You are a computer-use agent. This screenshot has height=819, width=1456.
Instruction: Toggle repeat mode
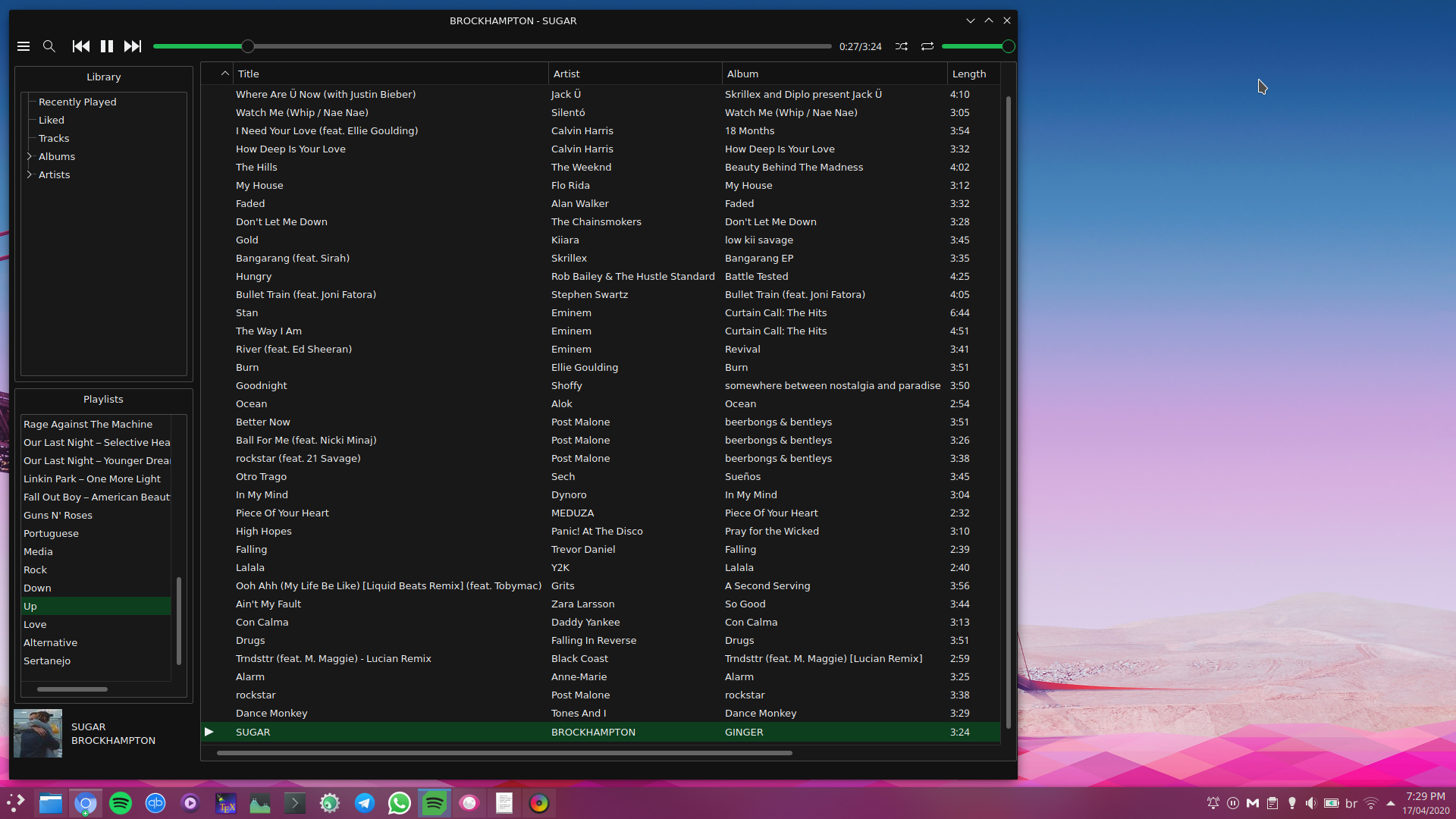[x=927, y=46]
